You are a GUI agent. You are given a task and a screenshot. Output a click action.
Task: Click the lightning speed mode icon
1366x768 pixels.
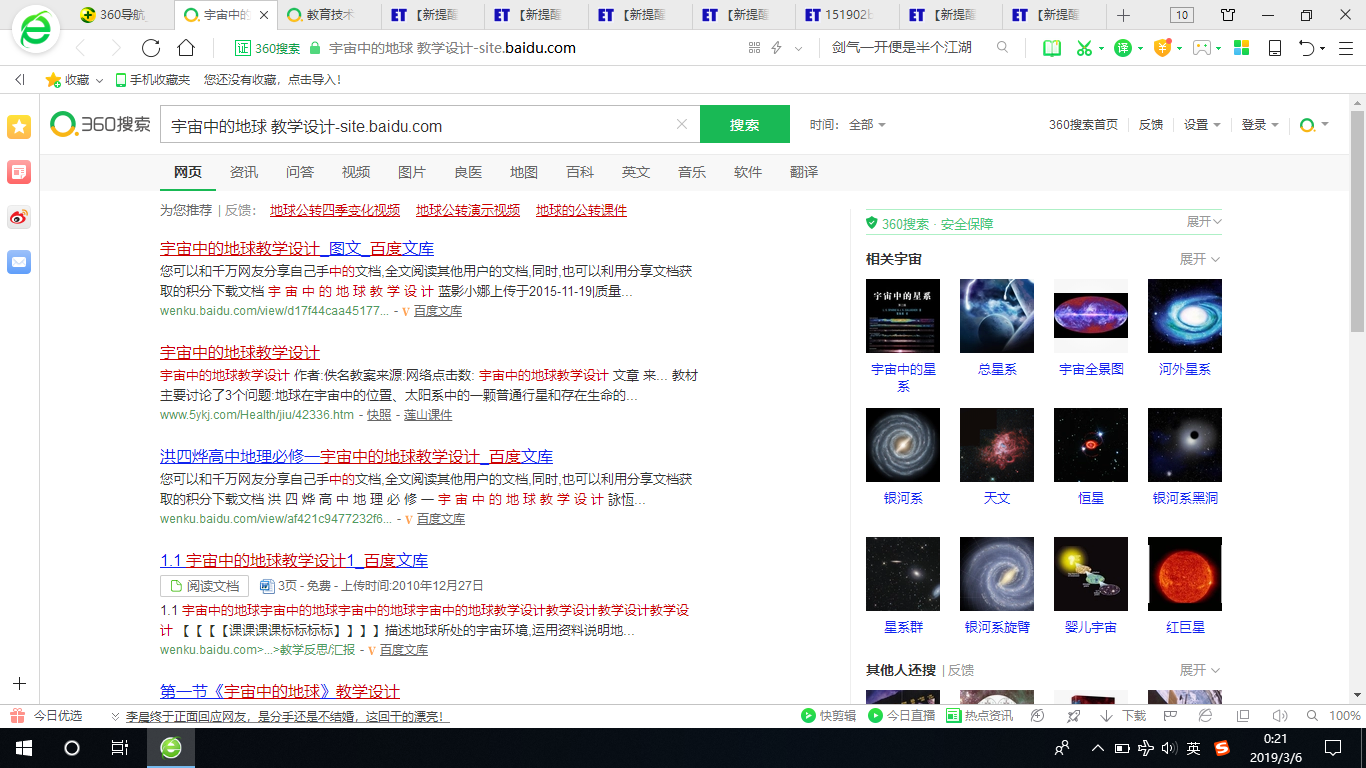(776, 48)
